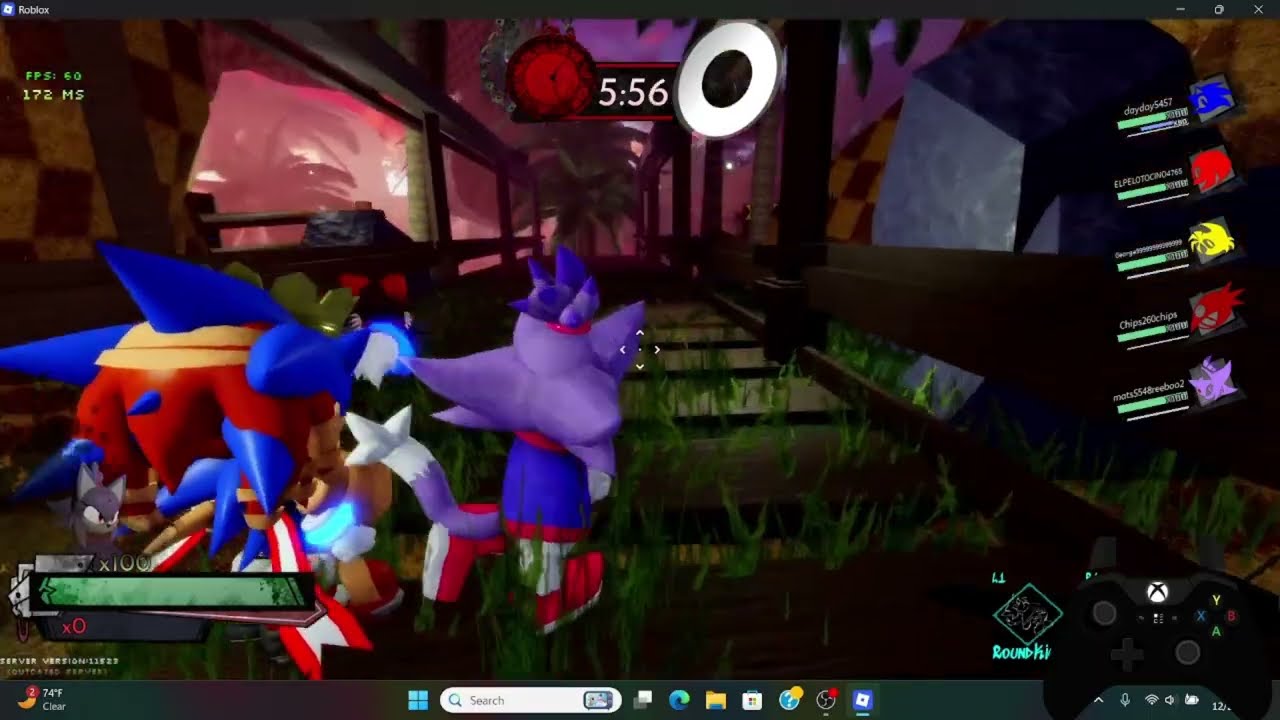The height and width of the screenshot is (720, 1280).
Task: Click the mats5548reeboo2 player name
Action: click(1148, 389)
